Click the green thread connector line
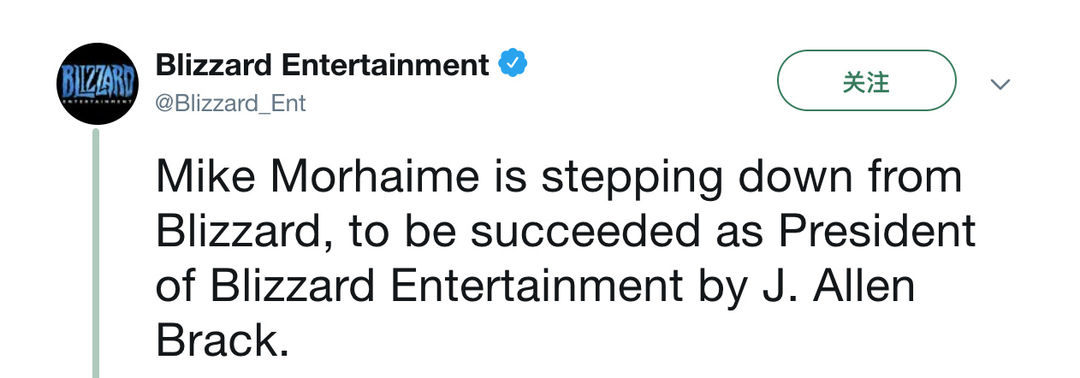Screen dimensions: 1080x378 96,253
